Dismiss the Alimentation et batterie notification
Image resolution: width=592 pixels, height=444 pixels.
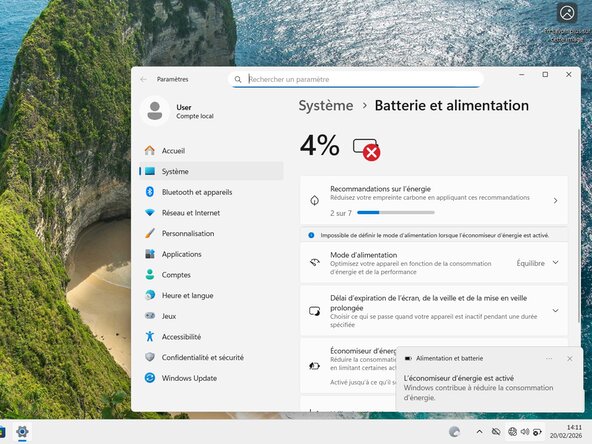(x=570, y=358)
